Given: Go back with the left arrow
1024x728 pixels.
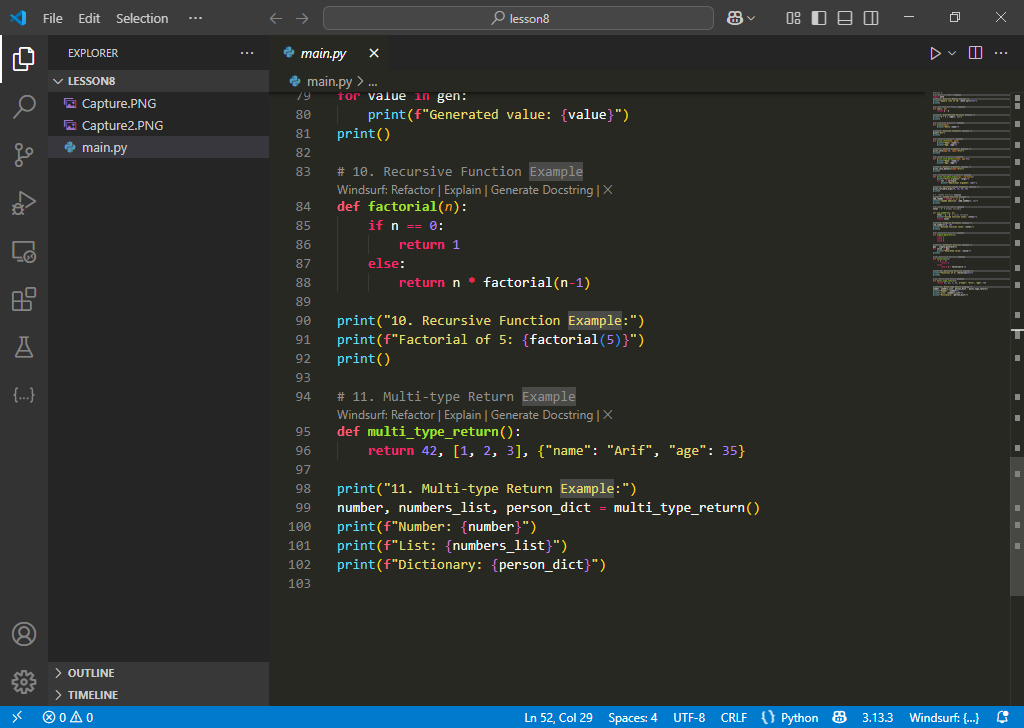Looking at the screenshot, I should click(276, 18).
